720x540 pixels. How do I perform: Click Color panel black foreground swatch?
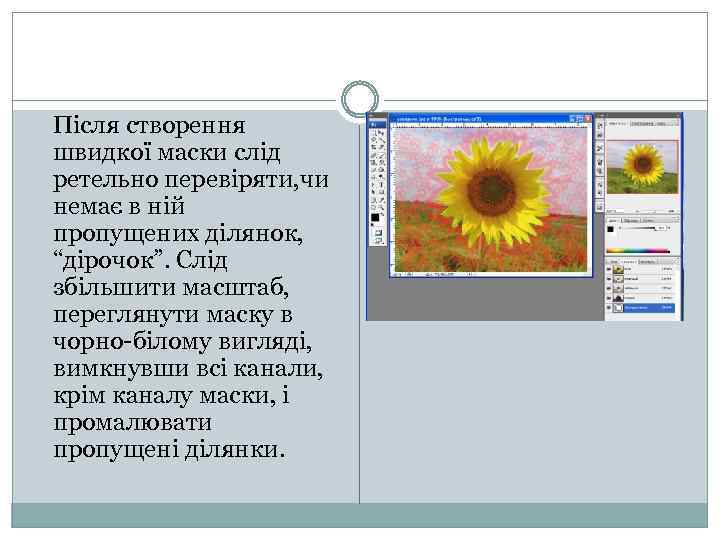(610, 230)
